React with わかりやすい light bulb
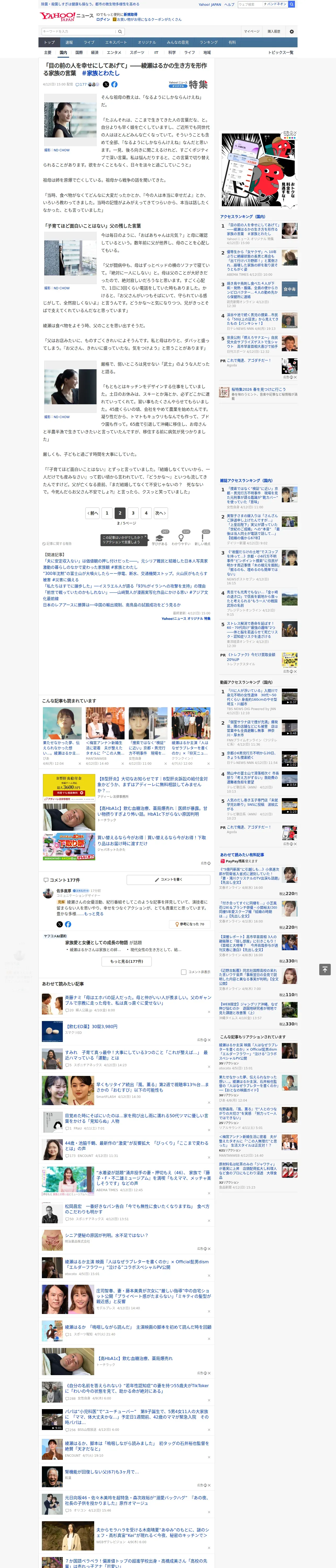 pos(181,539)
